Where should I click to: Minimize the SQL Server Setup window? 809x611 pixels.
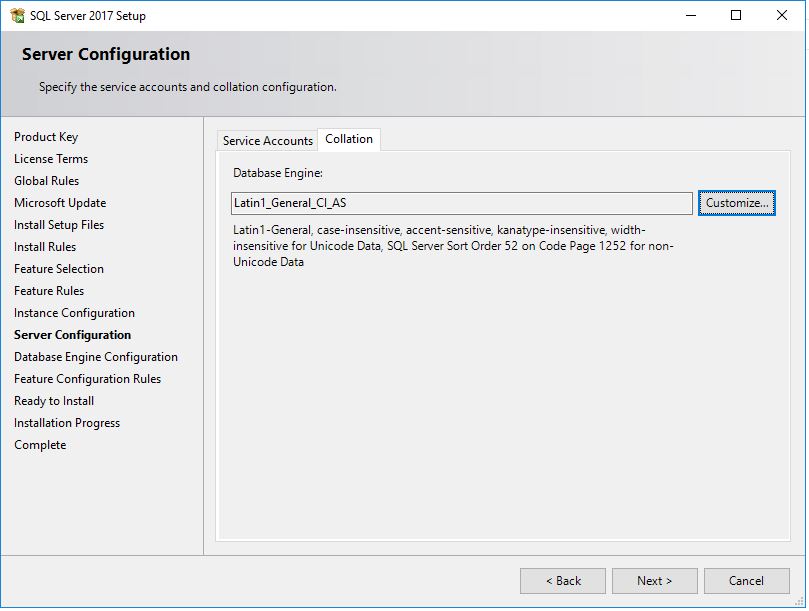691,15
